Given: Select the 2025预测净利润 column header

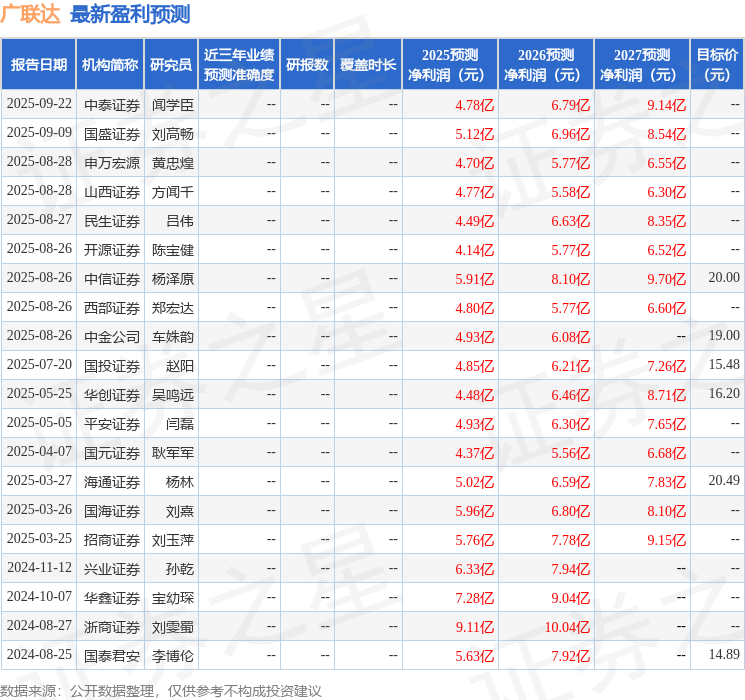Looking at the screenshot, I should (450, 64).
